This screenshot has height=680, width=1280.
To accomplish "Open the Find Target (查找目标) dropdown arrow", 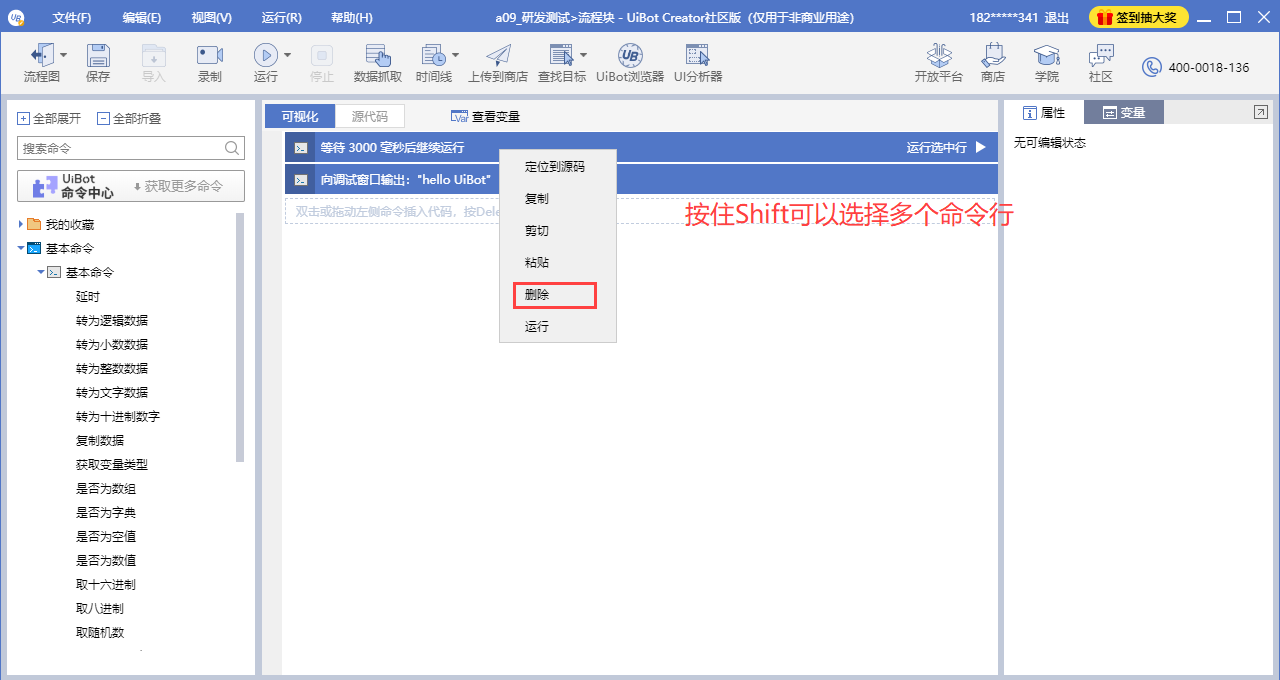I will tap(584, 55).
